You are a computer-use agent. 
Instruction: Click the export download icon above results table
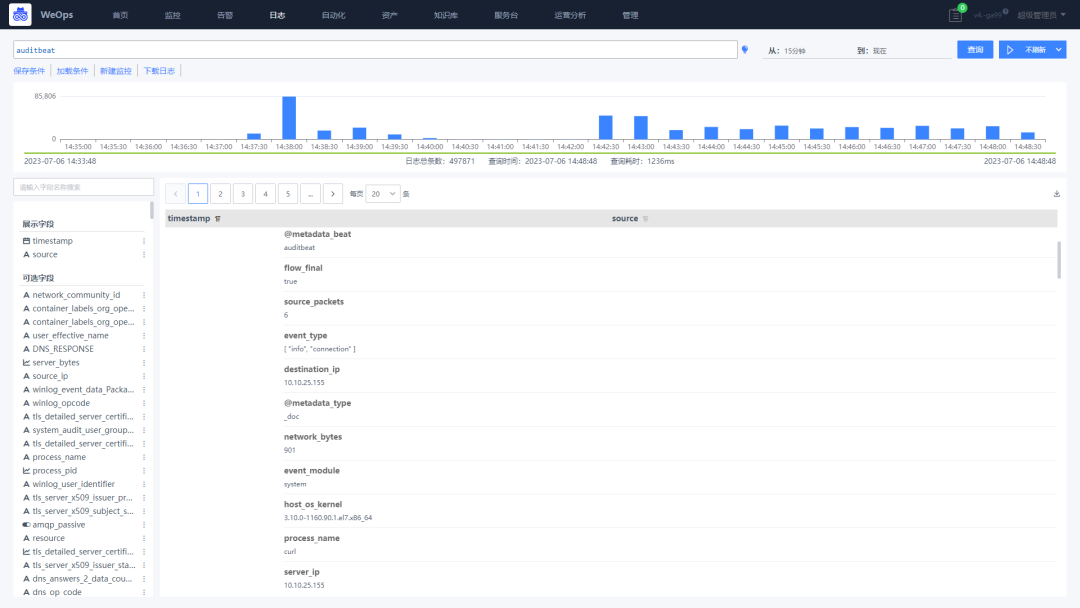(x=1057, y=194)
